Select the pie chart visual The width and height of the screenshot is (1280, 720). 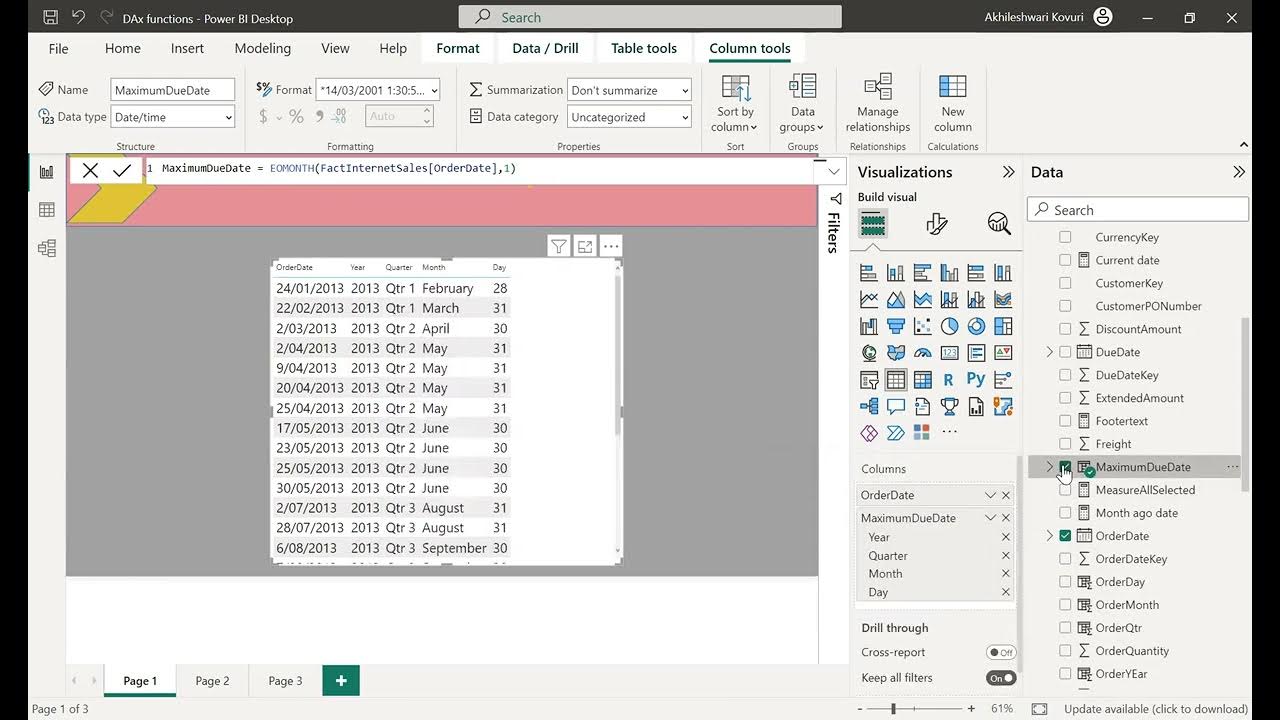949,326
